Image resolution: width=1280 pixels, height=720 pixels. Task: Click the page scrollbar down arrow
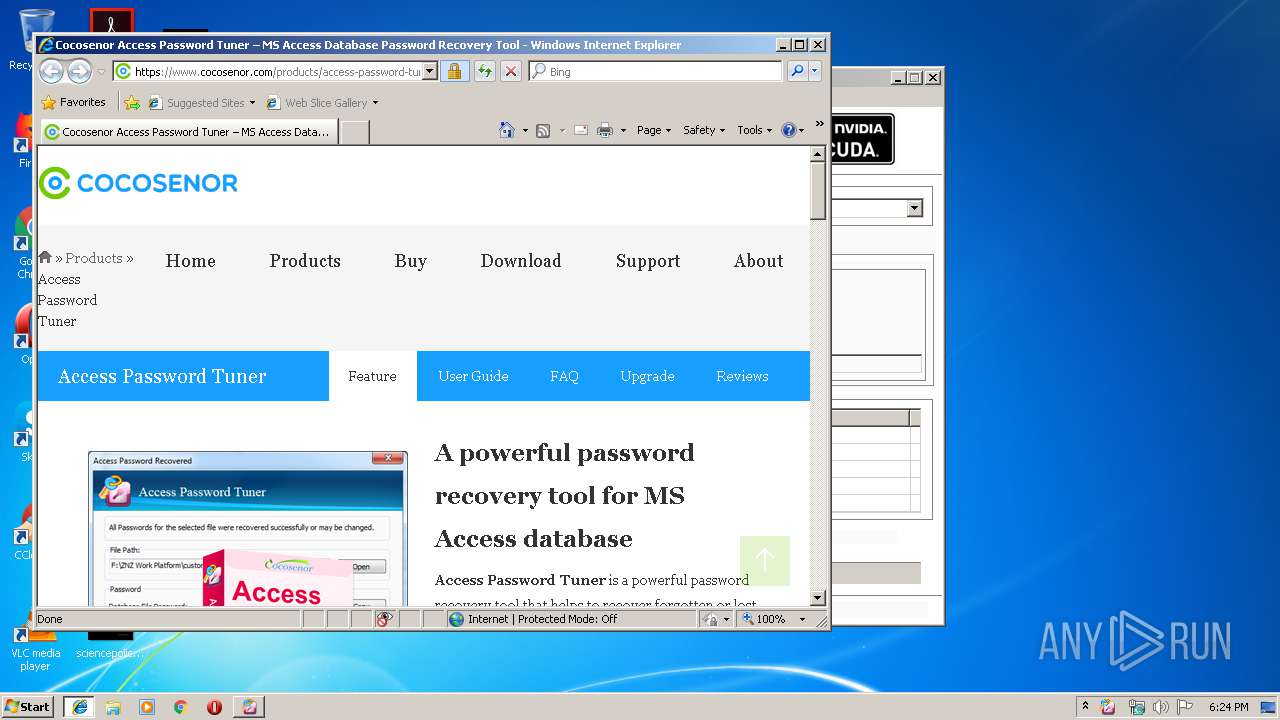pos(818,598)
